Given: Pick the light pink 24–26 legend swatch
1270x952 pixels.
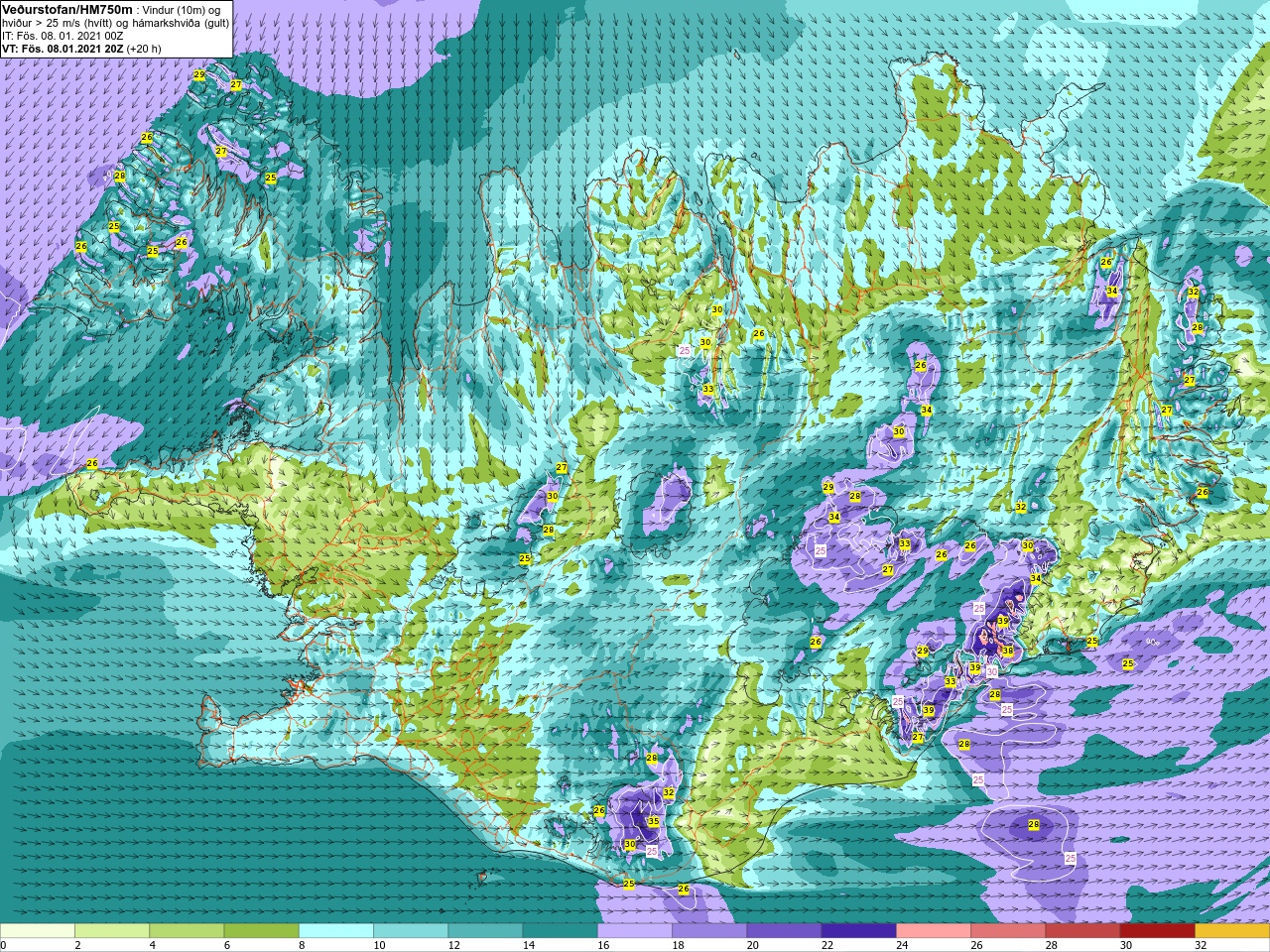Looking at the screenshot, I should [x=934, y=931].
